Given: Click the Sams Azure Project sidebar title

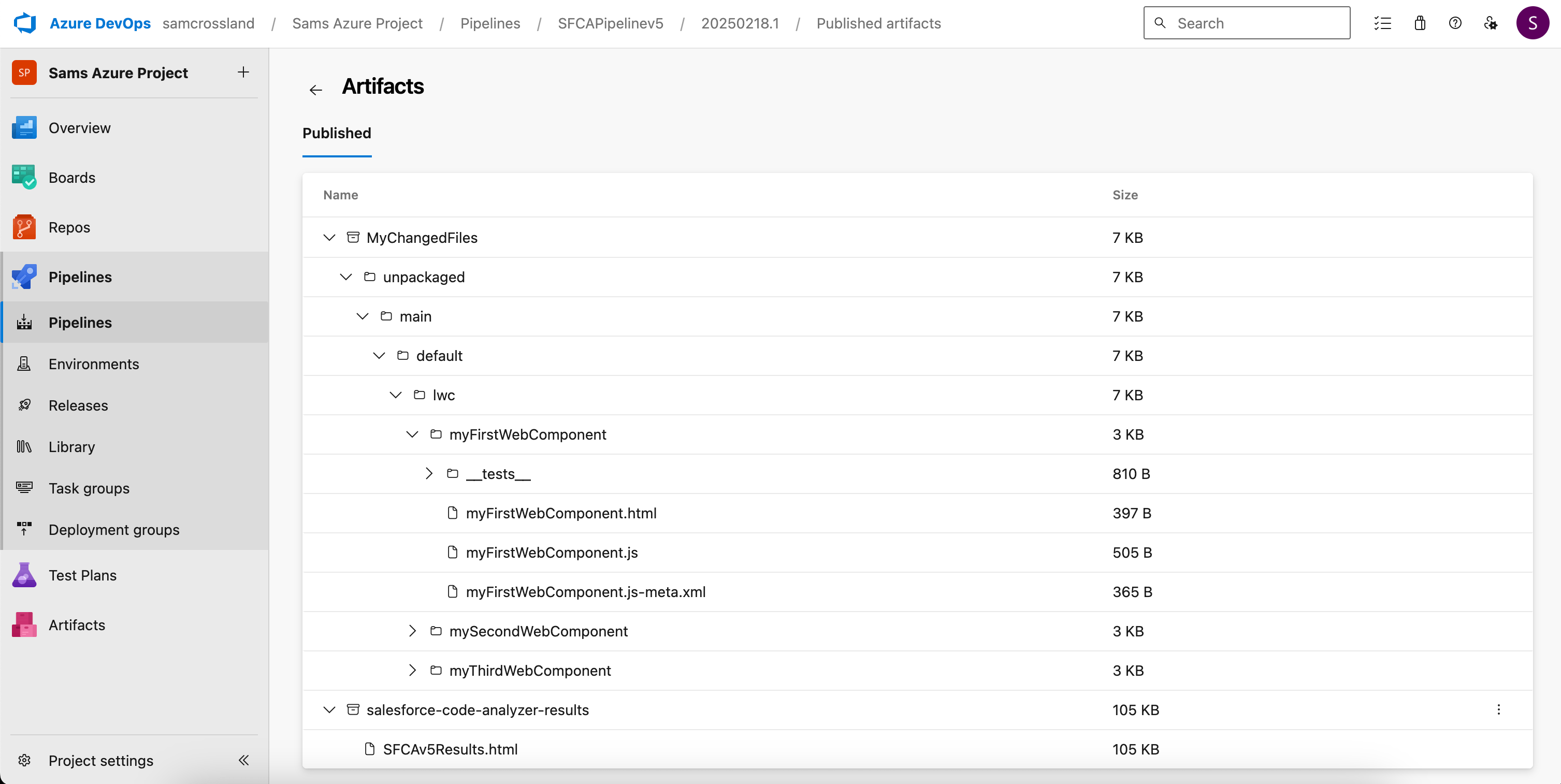Looking at the screenshot, I should pyautogui.click(x=118, y=72).
